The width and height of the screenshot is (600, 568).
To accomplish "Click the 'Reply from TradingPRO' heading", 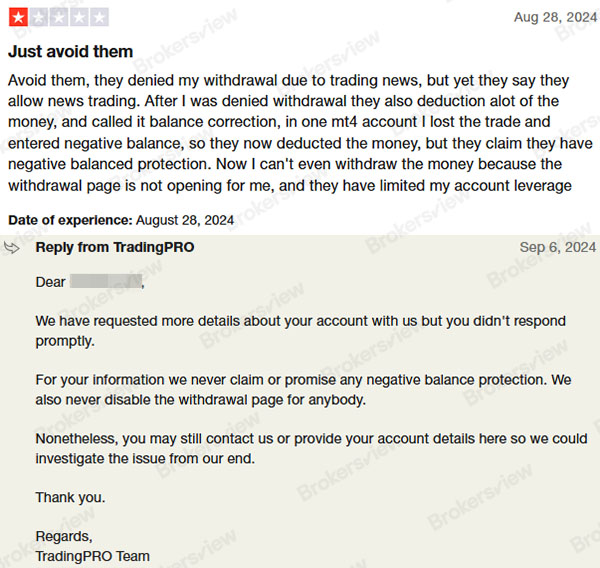I will 114,247.
